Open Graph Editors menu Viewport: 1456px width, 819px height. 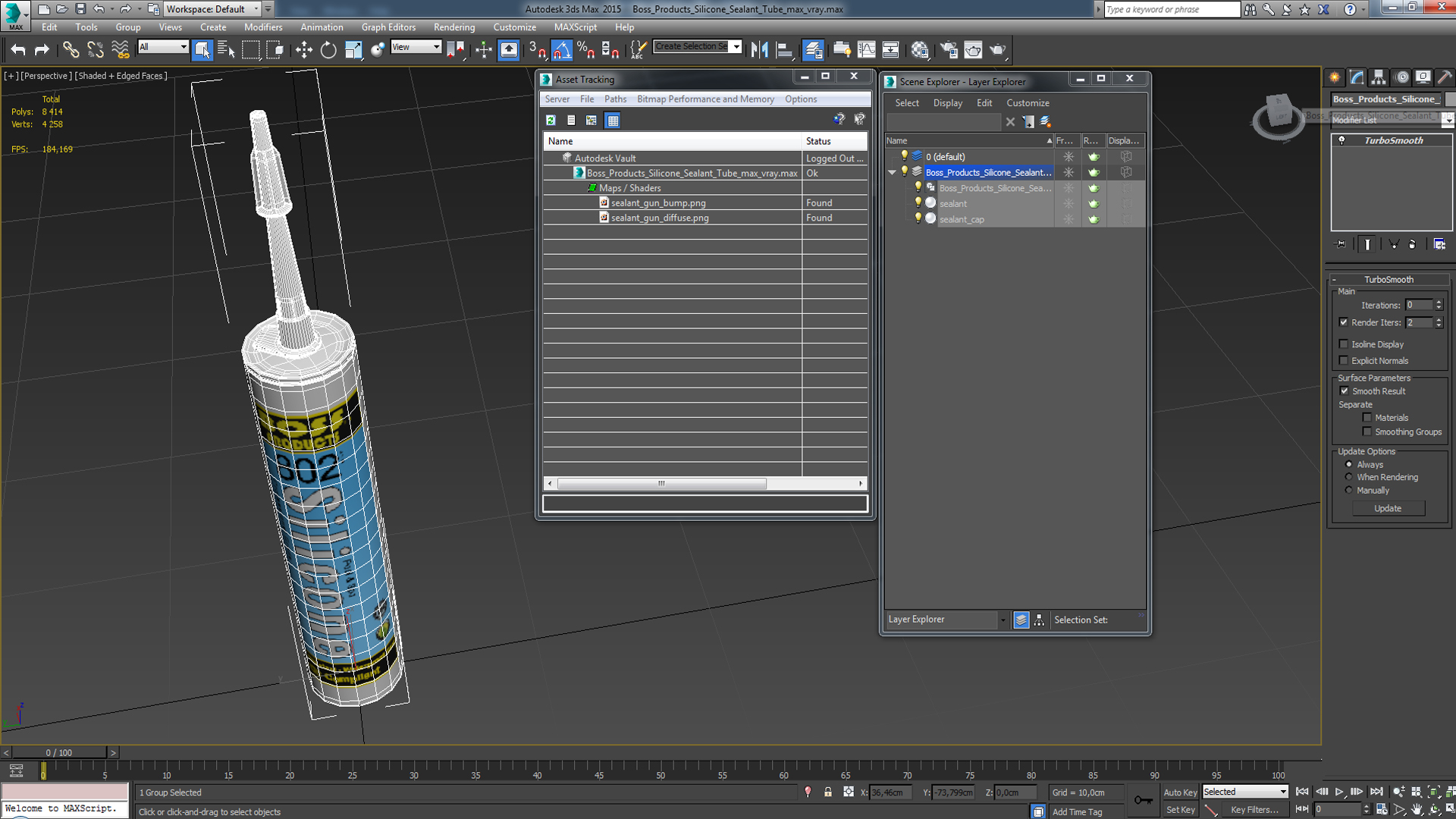[388, 27]
